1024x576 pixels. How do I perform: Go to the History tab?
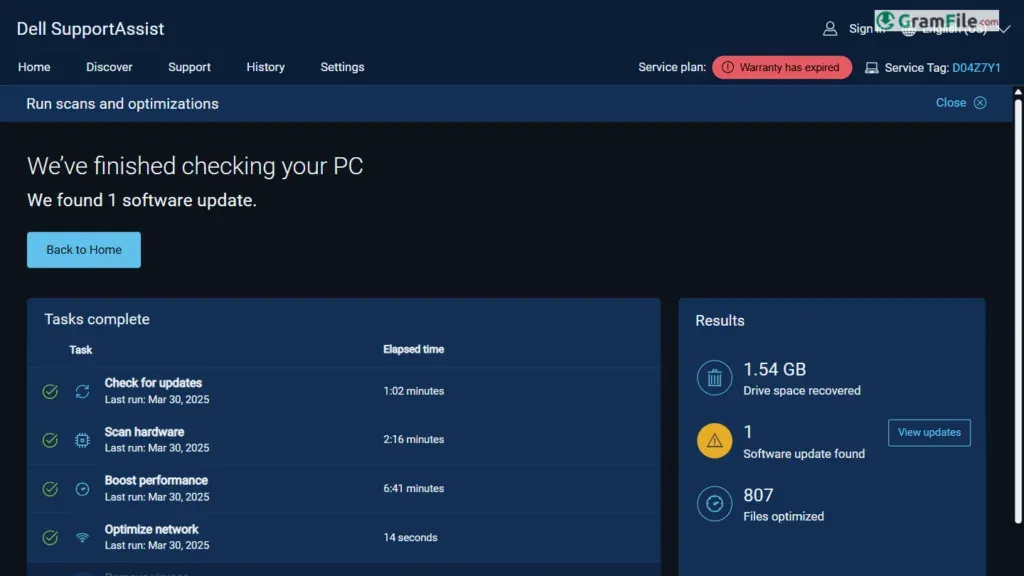pyautogui.click(x=265, y=67)
